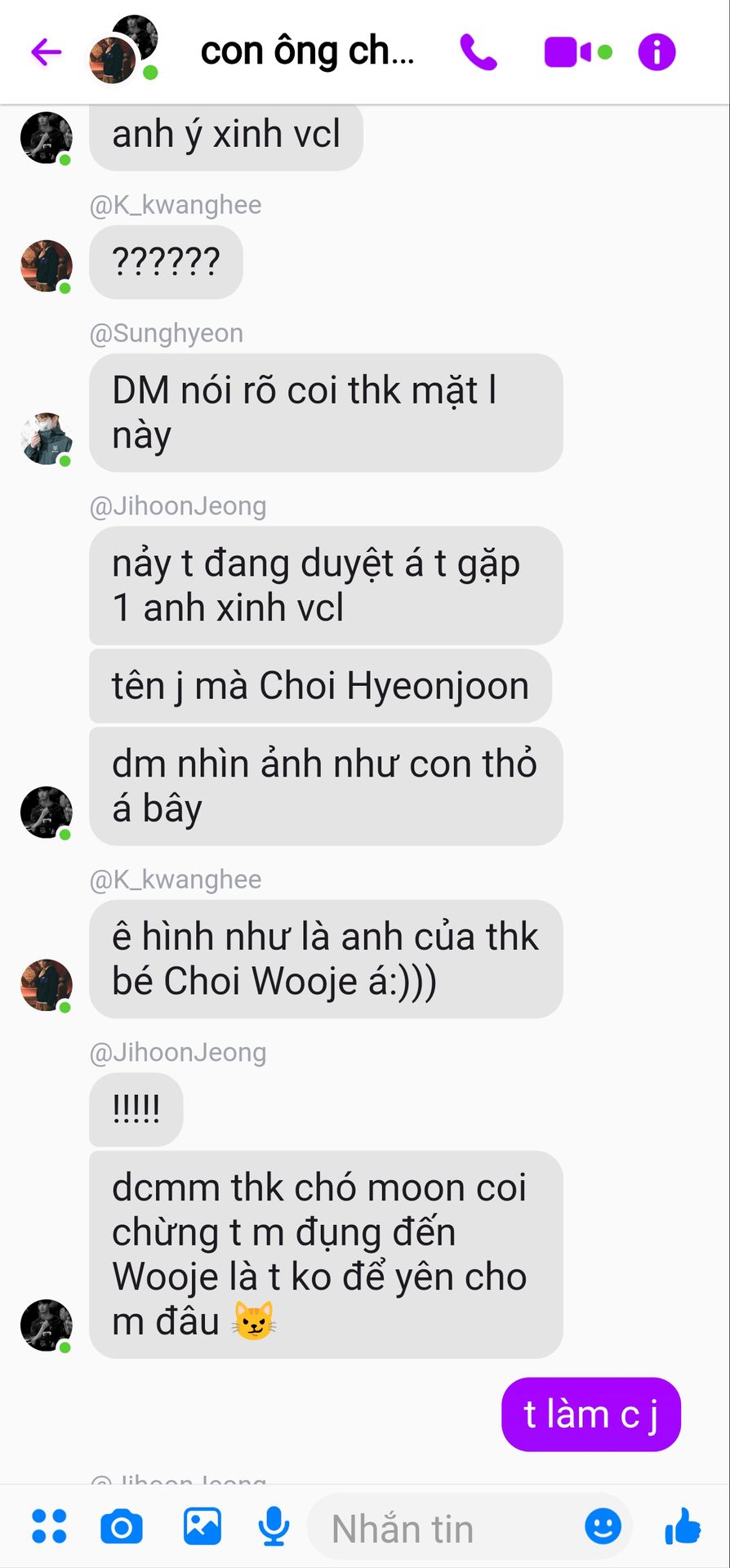This screenshot has height=1568, width=730.
Task: Open the group chat title header
Action: pyautogui.click(x=308, y=51)
